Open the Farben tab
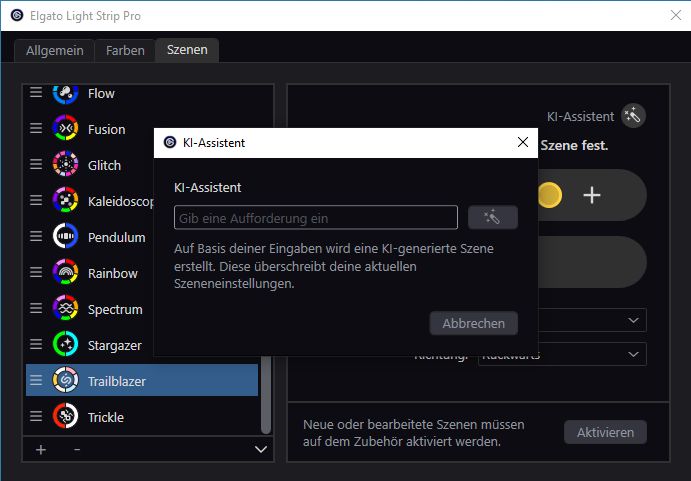Image resolution: width=691 pixels, height=481 pixels. [x=125, y=50]
